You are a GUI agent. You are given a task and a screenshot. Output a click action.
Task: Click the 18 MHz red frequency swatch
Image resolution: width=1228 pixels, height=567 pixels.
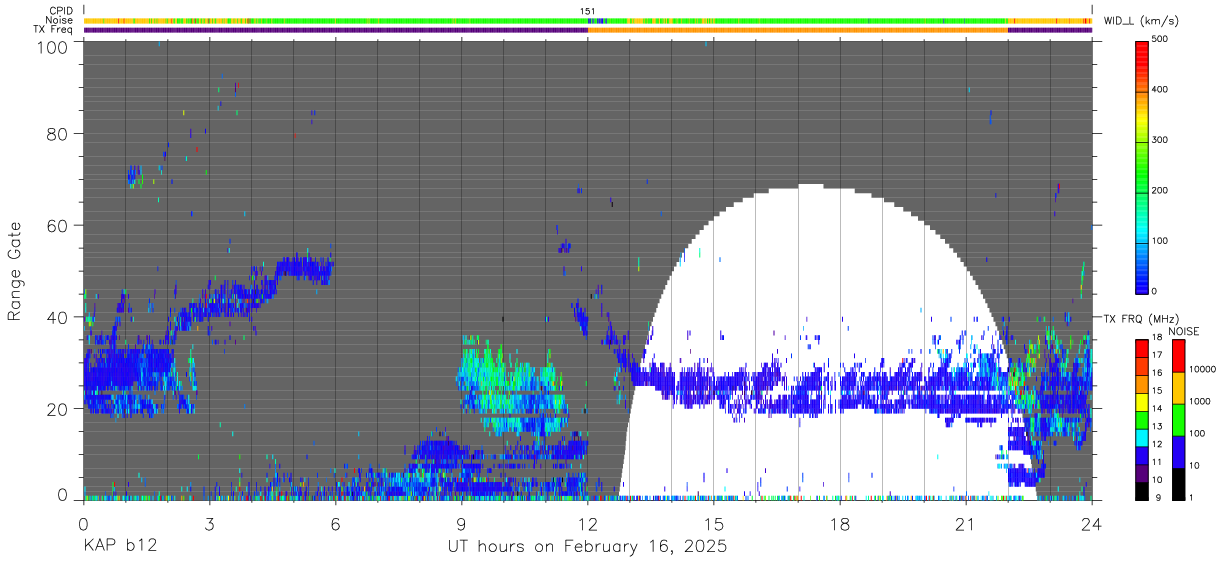click(1142, 348)
